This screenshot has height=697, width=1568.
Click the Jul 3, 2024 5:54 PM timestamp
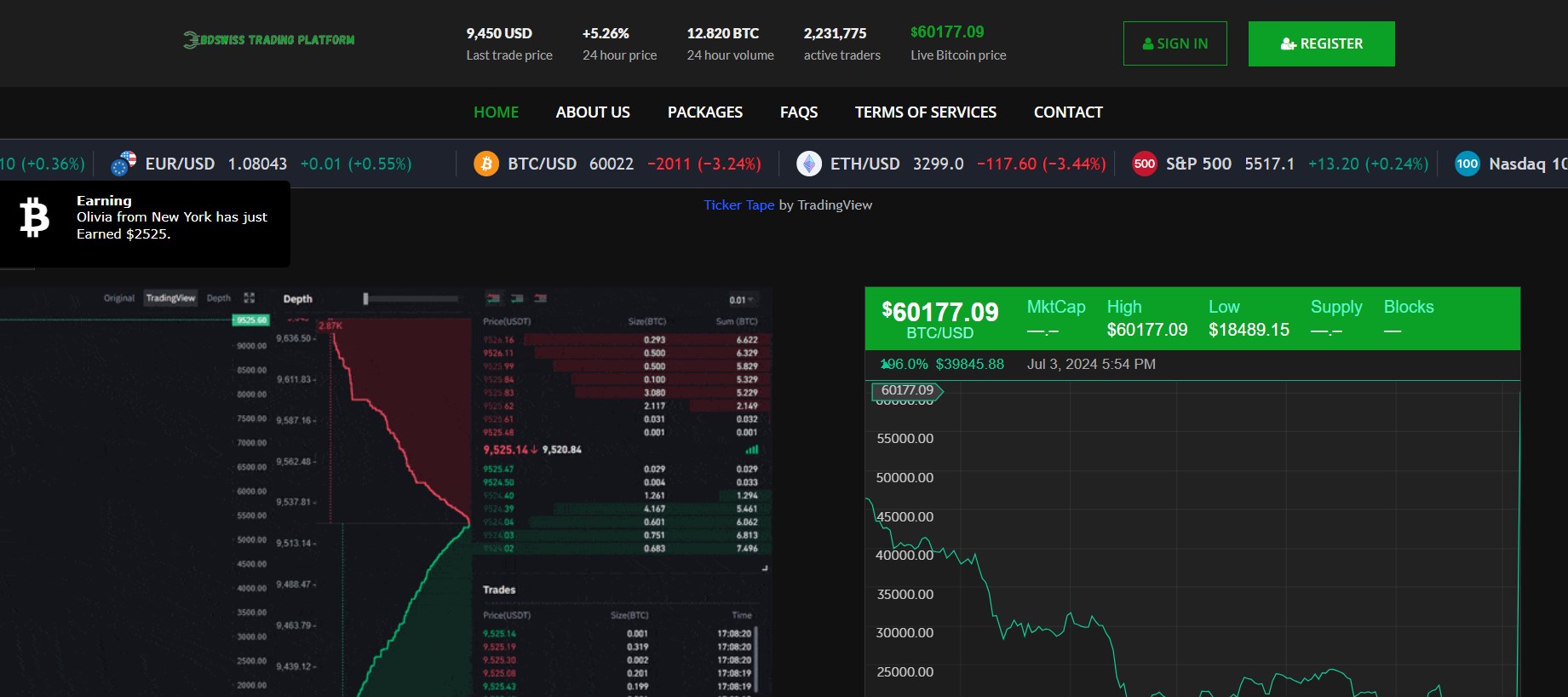[1091, 365]
